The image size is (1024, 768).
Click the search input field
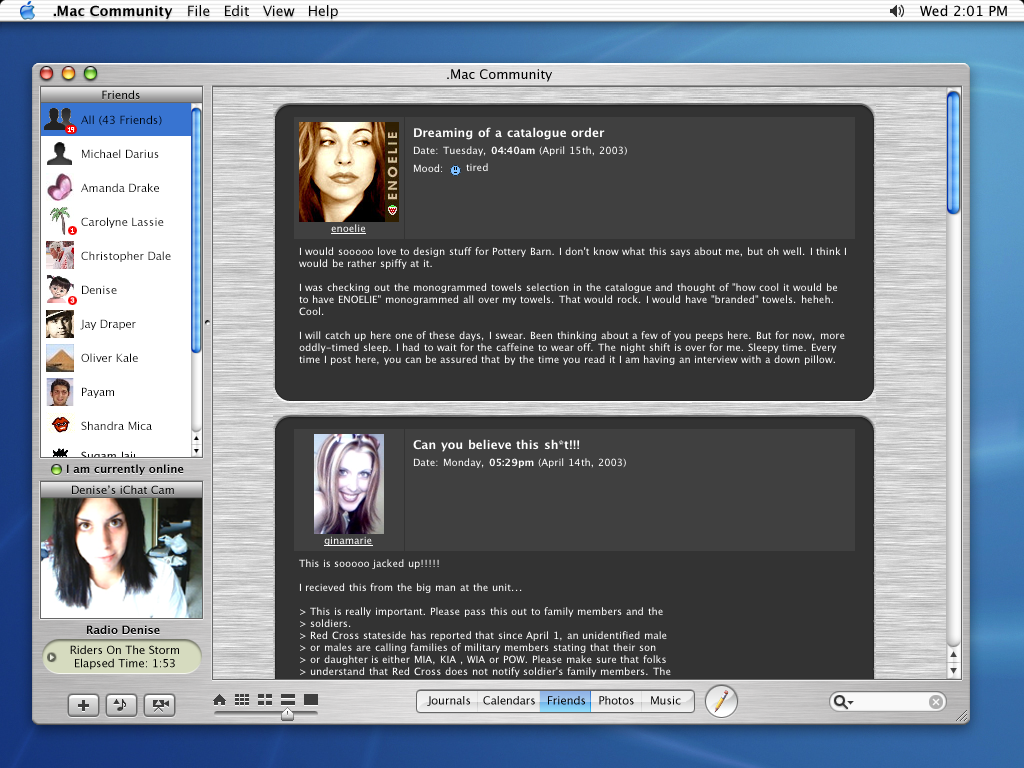[888, 701]
